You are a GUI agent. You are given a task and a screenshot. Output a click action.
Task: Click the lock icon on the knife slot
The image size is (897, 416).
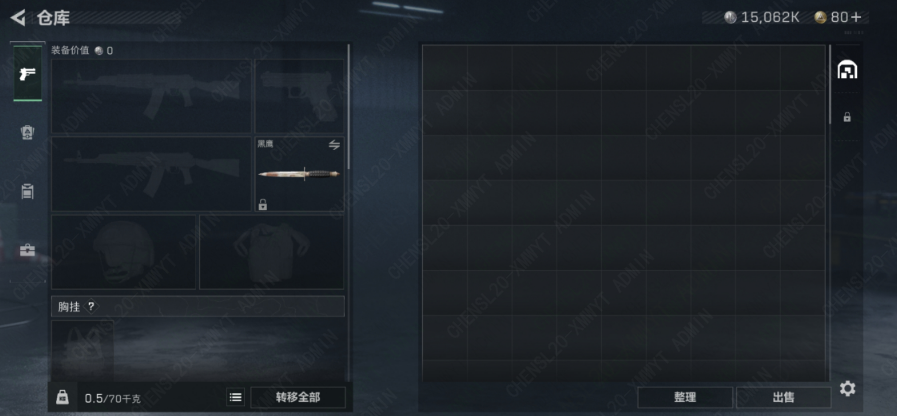[x=263, y=204]
